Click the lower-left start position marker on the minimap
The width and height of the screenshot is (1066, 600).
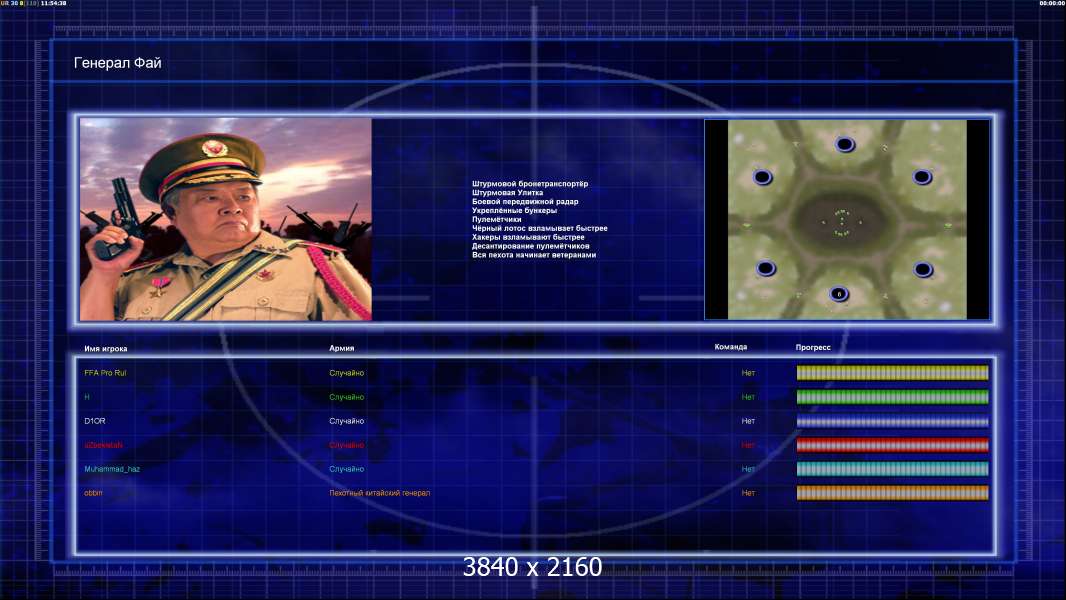point(766,268)
